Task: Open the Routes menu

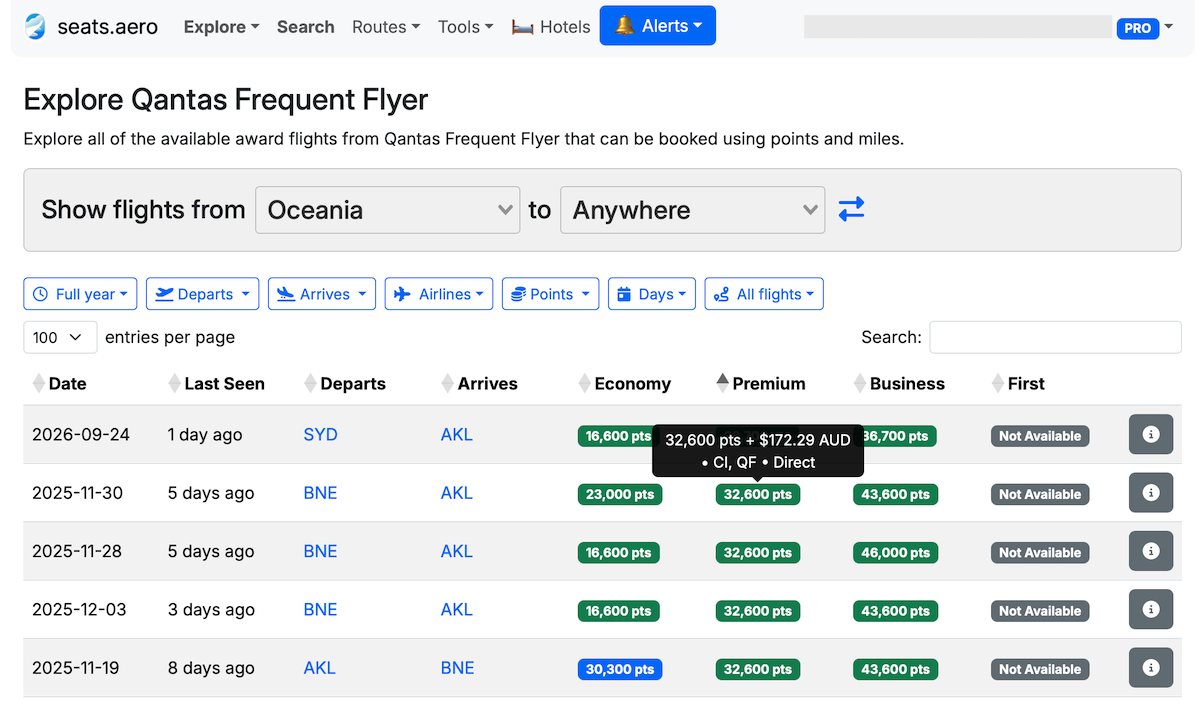Action: 385,27
